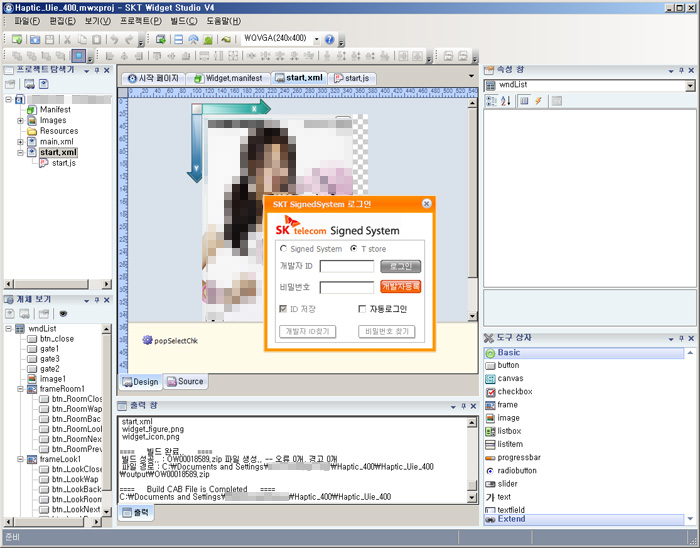
Task: Enable the 자동로그인 checkbox
Action: pyautogui.click(x=362, y=309)
